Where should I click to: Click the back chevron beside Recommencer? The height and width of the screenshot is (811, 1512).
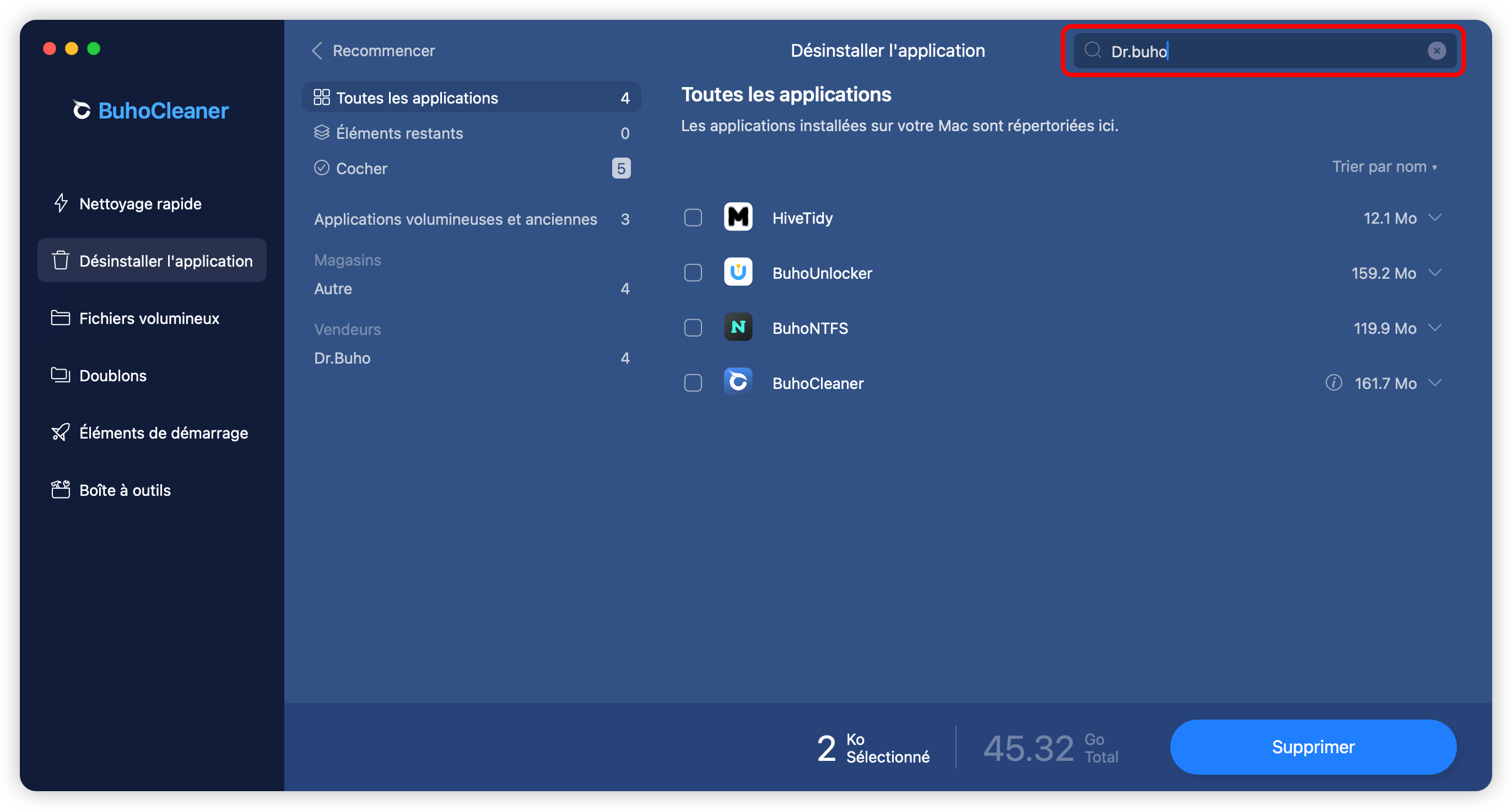pyautogui.click(x=317, y=51)
